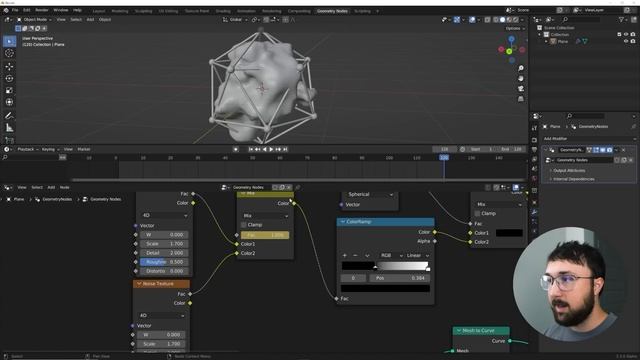
Task: Open viewport Options dropdown
Action: coord(515,29)
